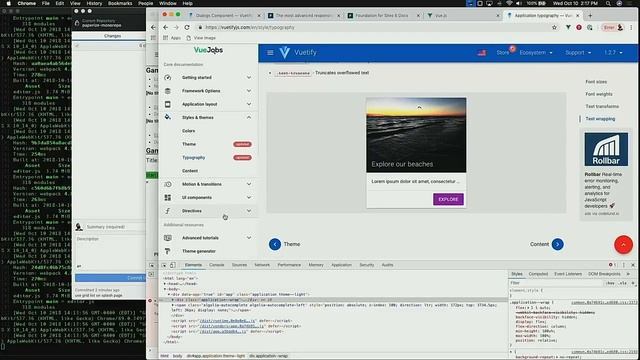This screenshot has height=360, width=640.
Task: Open the Chrome Bookmarks menu
Action: (120, 3)
